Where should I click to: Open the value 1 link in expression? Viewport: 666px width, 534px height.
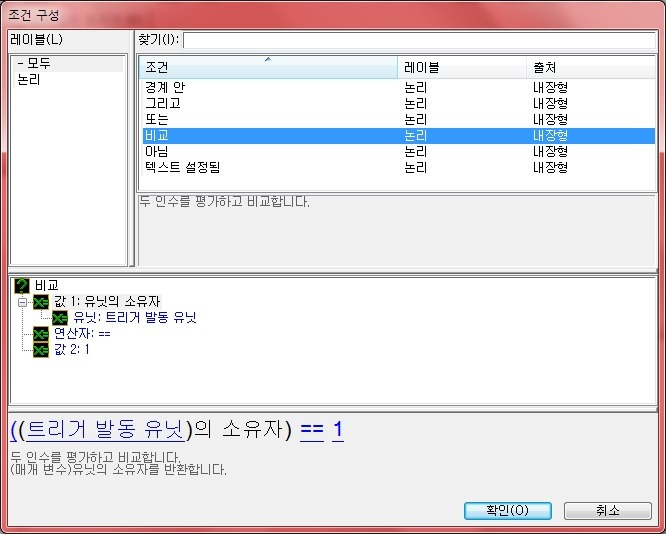tap(338, 429)
